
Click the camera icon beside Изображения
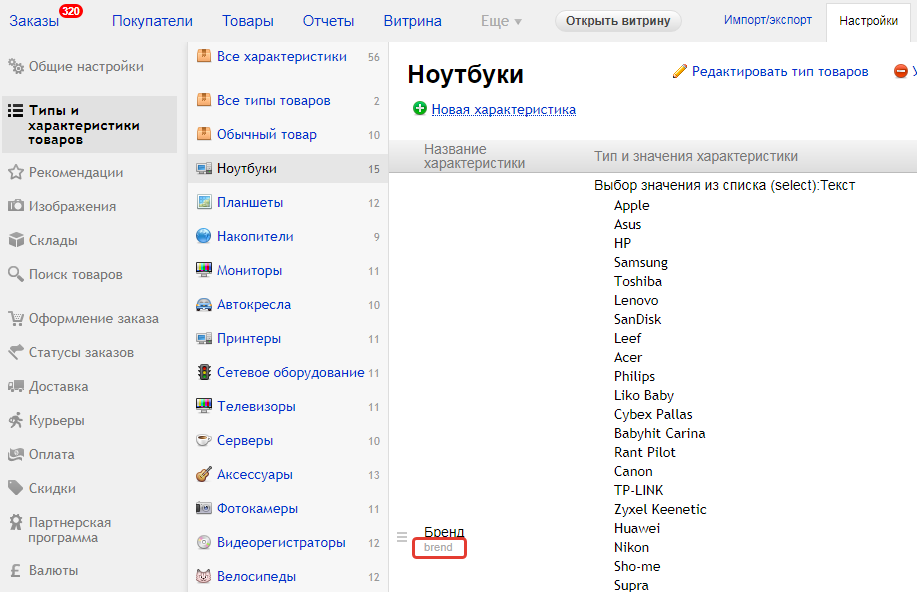(x=16, y=206)
